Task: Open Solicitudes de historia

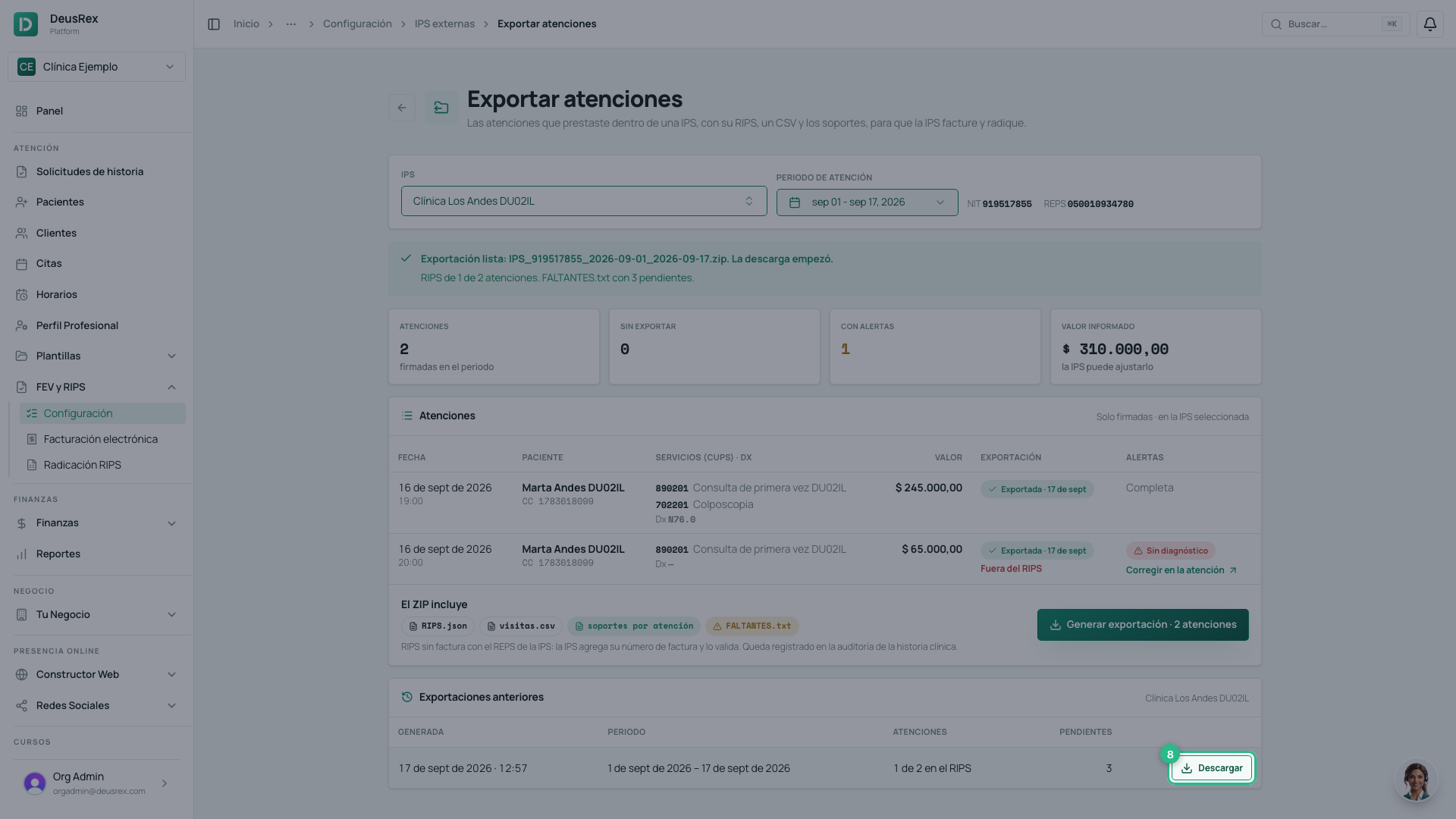Action: click(x=96, y=171)
